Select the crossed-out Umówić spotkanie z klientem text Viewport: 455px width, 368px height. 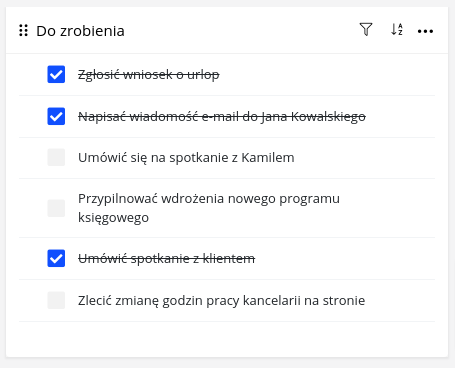pyautogui.click(x=166, y=259)
